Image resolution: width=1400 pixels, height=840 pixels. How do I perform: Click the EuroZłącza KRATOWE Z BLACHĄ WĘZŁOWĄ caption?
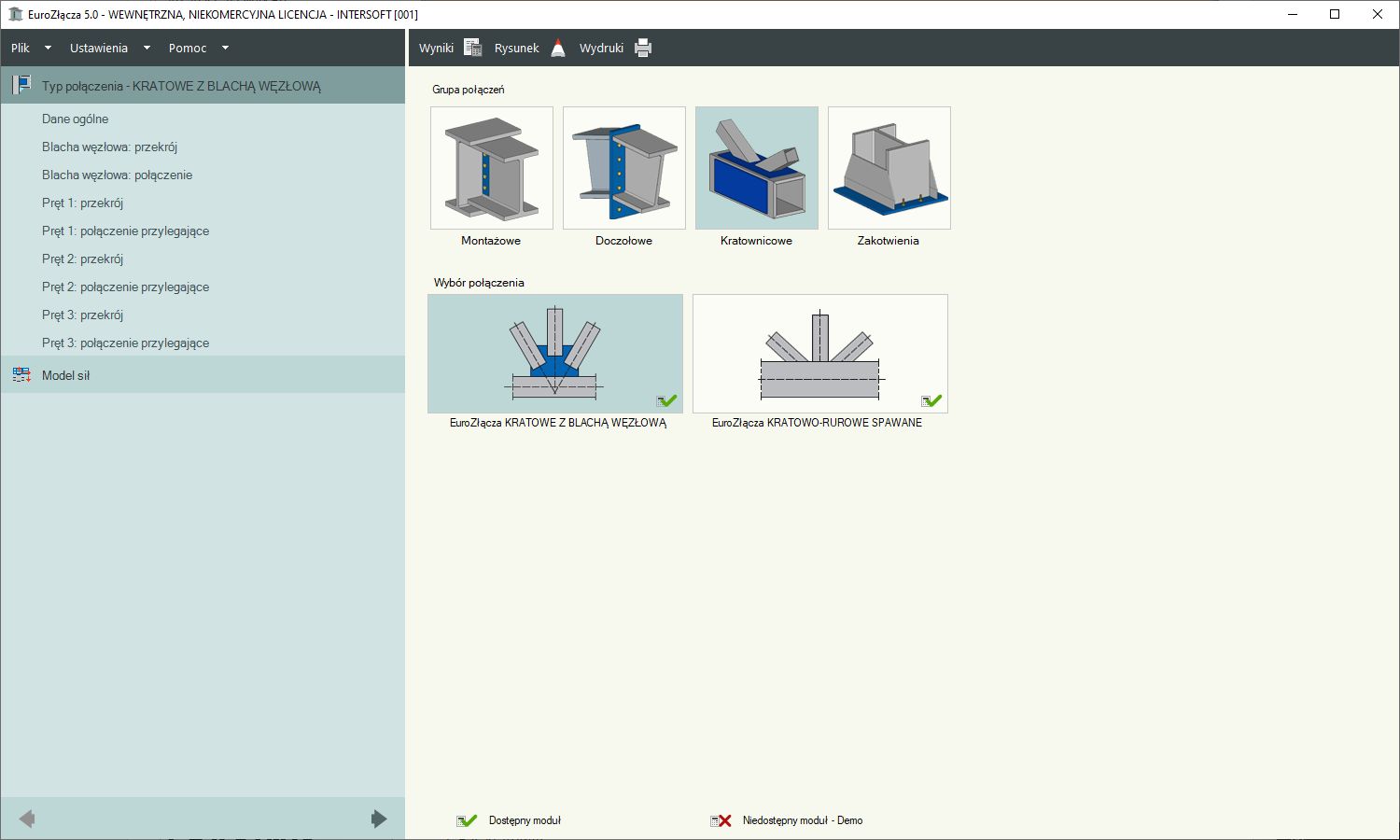[558, 423]
